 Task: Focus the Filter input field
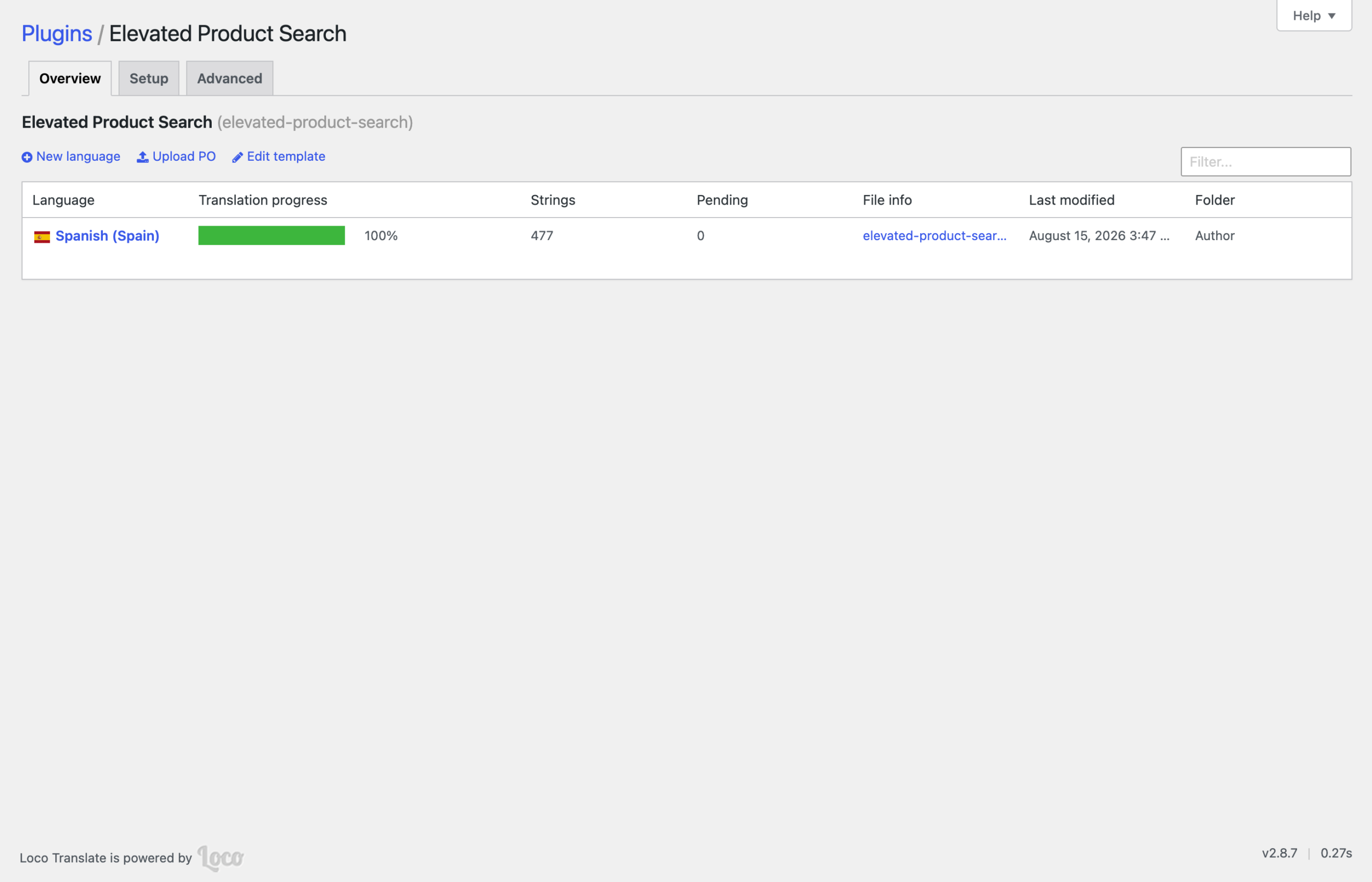point(1265,161)
